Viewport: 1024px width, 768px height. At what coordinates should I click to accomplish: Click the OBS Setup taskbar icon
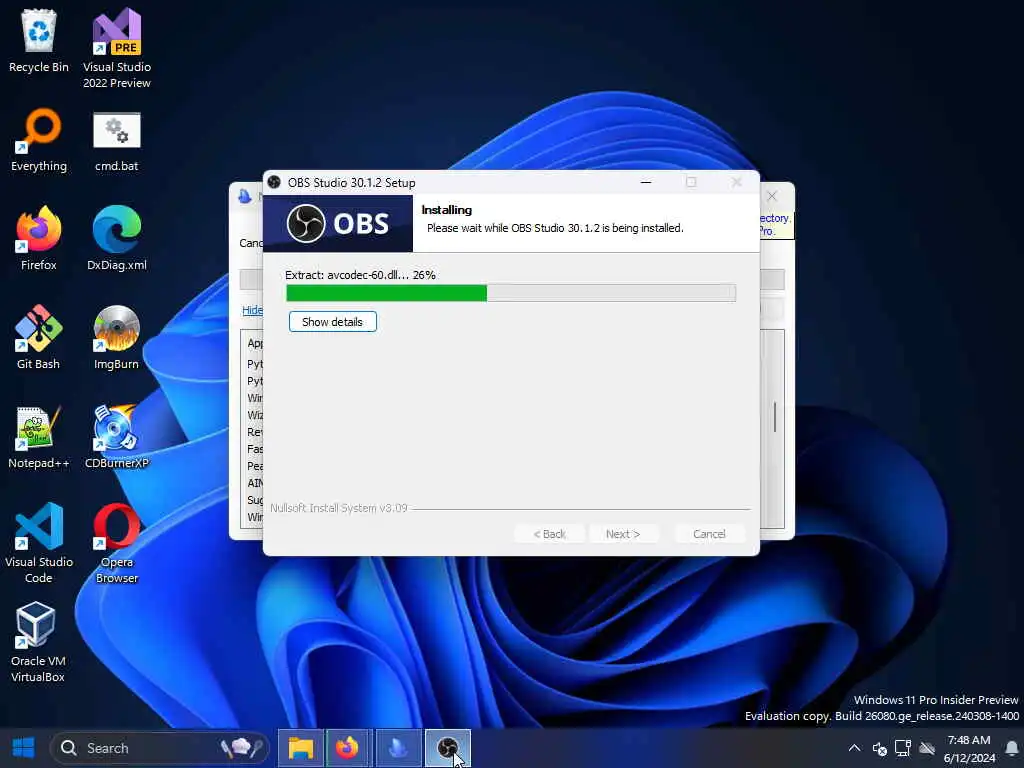click(x=447, y=748)
